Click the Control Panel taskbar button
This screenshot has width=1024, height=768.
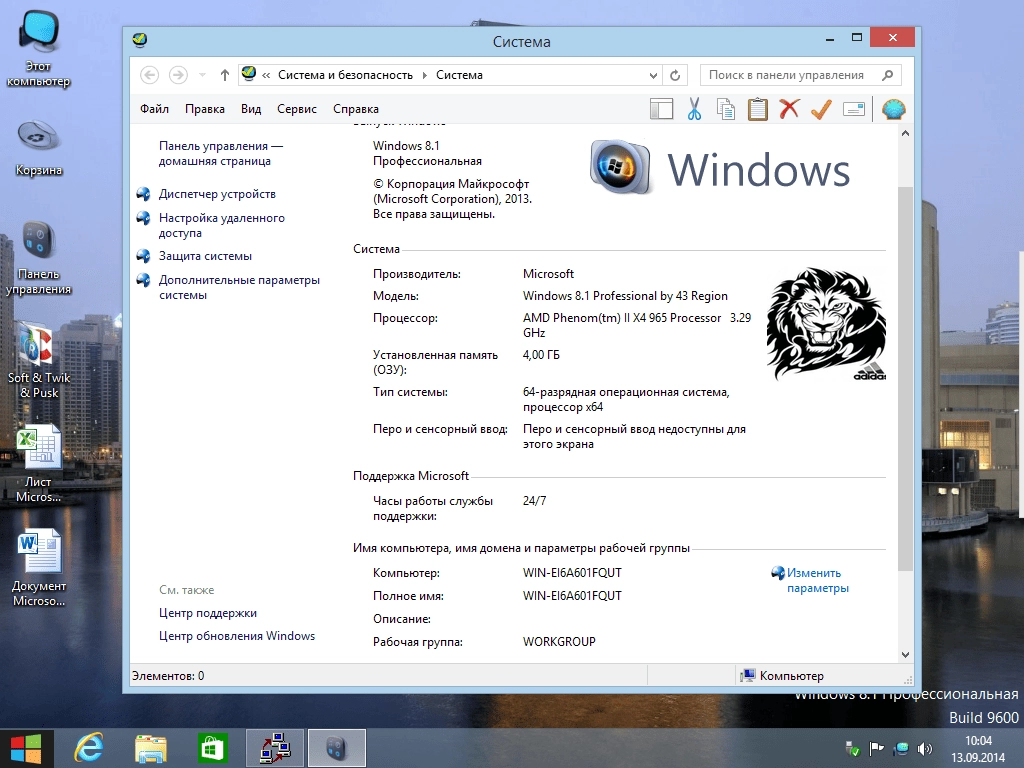[x=336, y=748]
